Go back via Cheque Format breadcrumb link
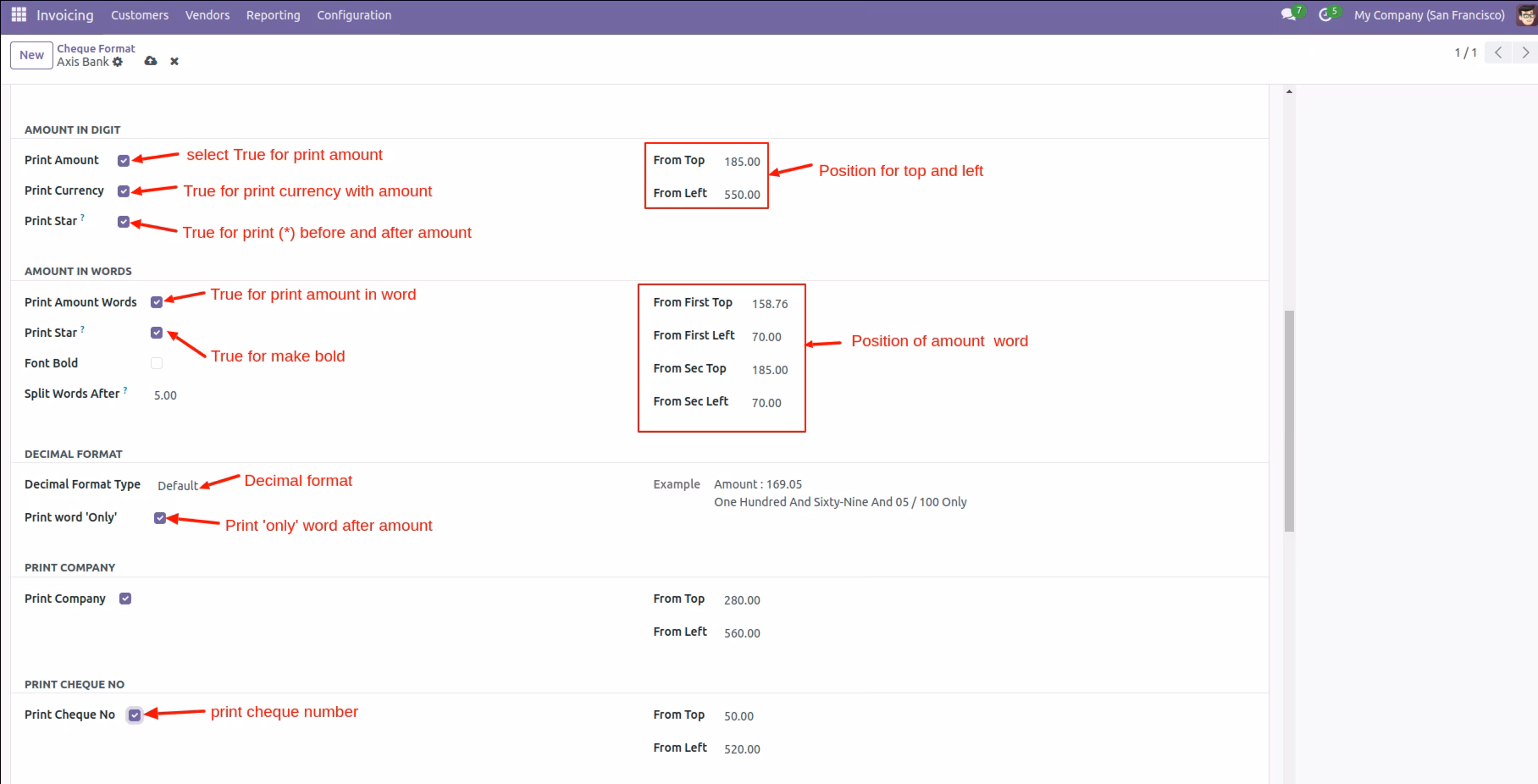 click(x=96, y=48)
